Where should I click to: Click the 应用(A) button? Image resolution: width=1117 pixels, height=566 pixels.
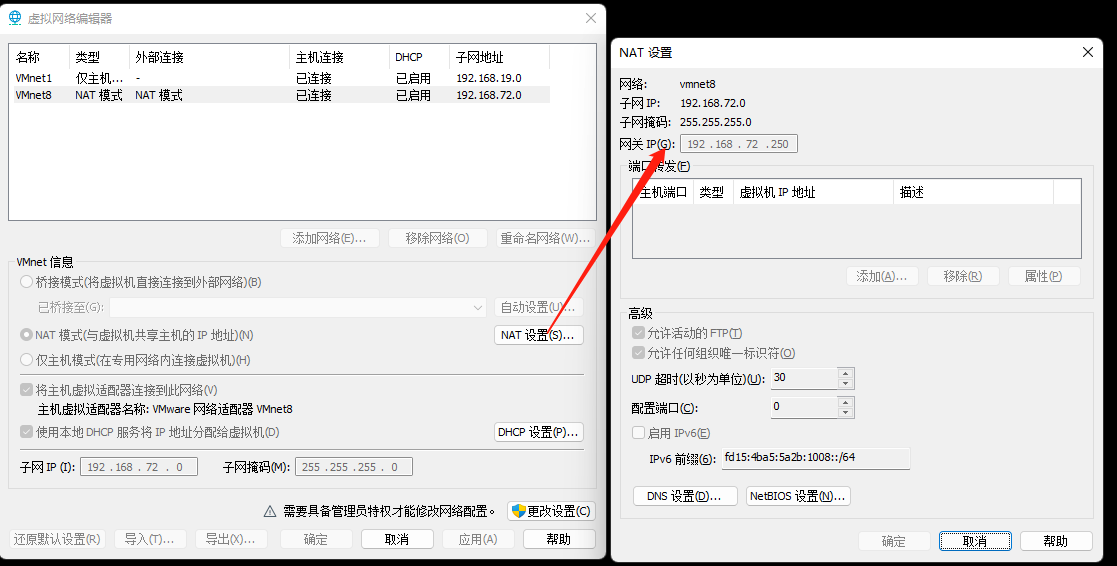click(x=478, y=540)
